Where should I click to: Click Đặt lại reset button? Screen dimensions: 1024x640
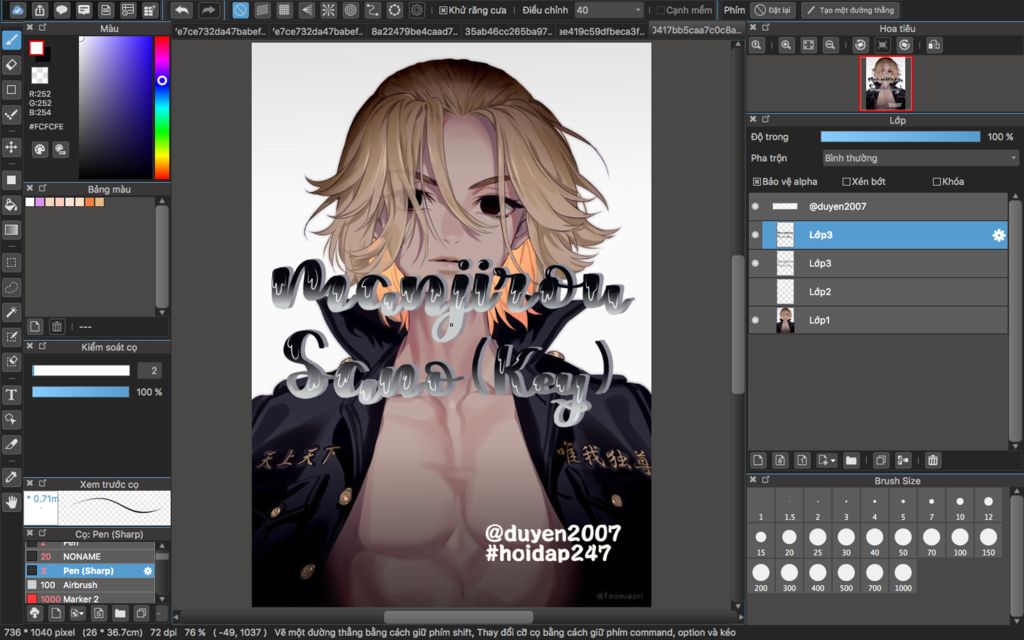(x=773, y=10)
